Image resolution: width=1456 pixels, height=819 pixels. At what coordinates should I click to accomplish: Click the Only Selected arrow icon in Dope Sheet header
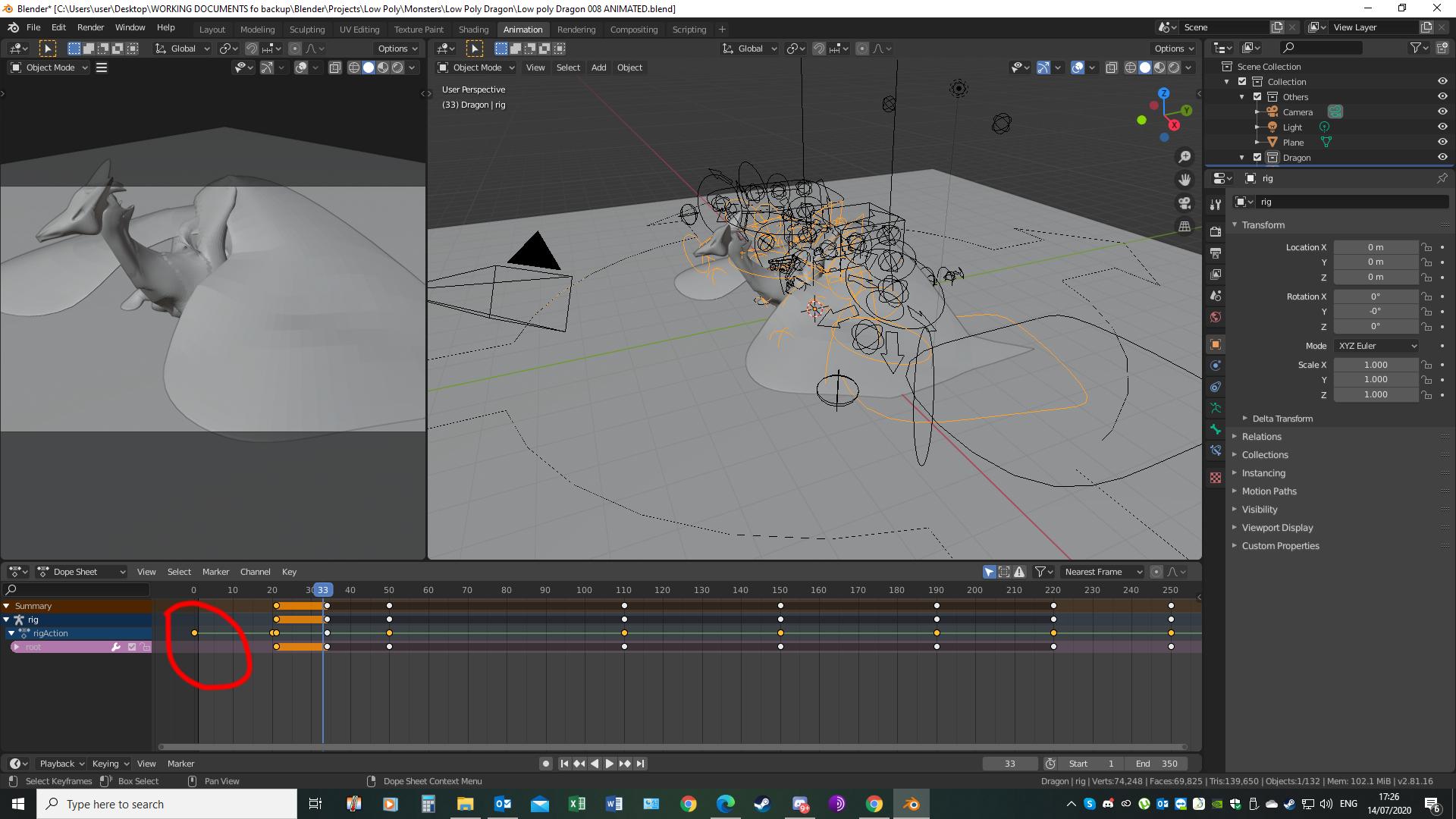click(x=990, y=572)
